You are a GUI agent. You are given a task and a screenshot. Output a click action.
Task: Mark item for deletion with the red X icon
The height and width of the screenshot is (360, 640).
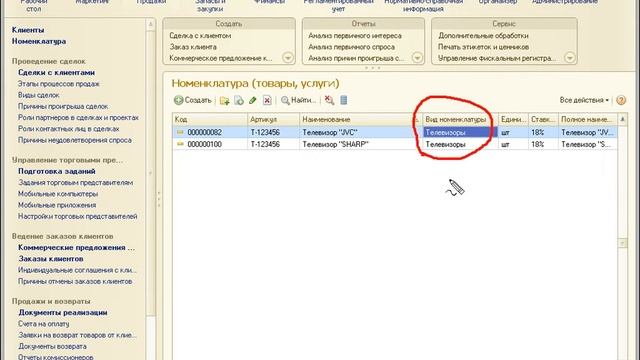(267, 100)
